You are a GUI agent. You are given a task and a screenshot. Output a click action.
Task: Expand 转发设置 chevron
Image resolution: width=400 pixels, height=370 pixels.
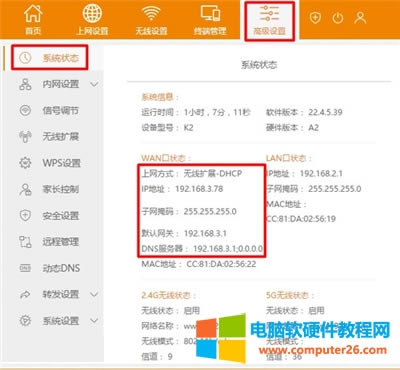coord(94,295)
